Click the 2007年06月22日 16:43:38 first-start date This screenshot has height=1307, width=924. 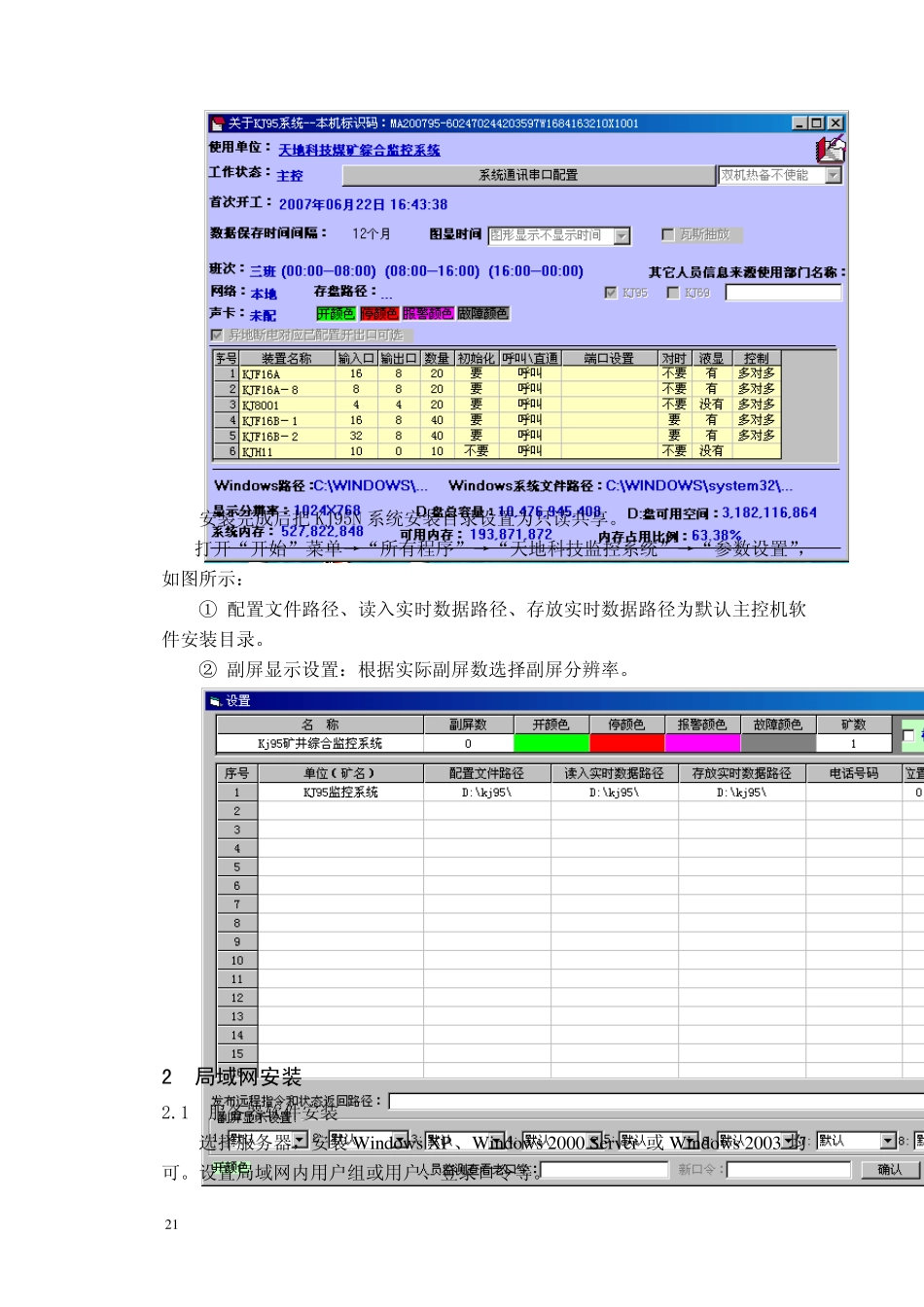[363, 204]
